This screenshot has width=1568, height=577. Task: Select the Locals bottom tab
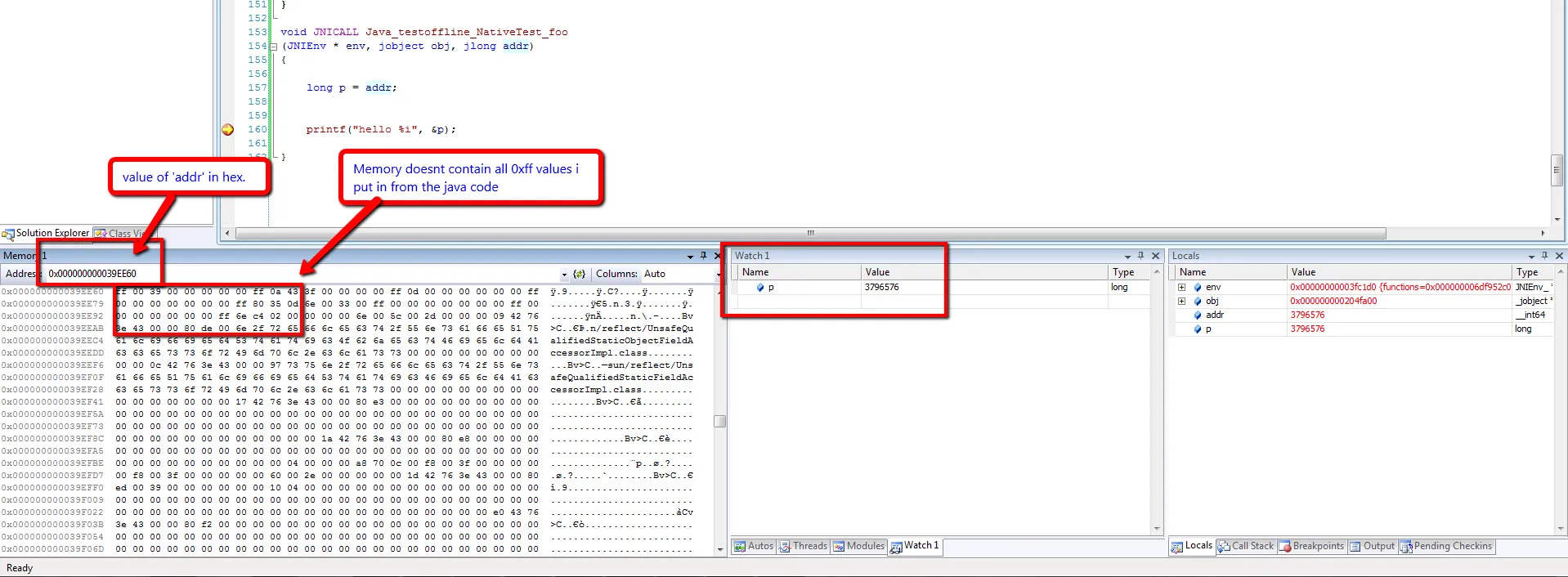[x=1192, y=546]
